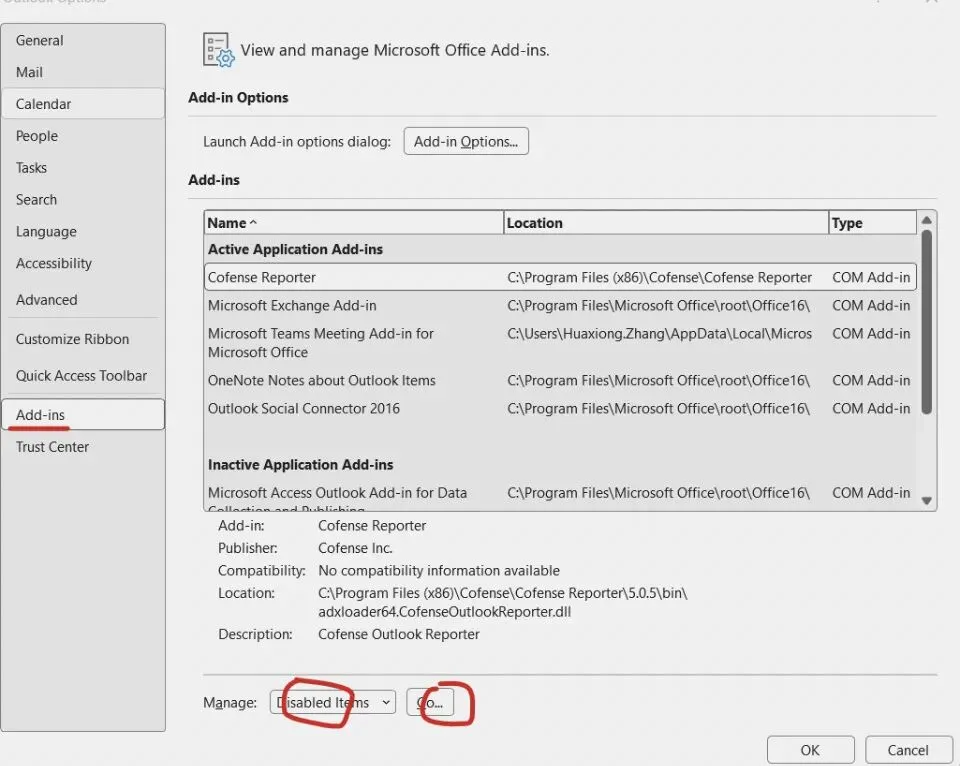This screenshot has height=766, width=960.
Task: Click COM Add-in type for Outlook Social Connector
Action: coord(871,408)
